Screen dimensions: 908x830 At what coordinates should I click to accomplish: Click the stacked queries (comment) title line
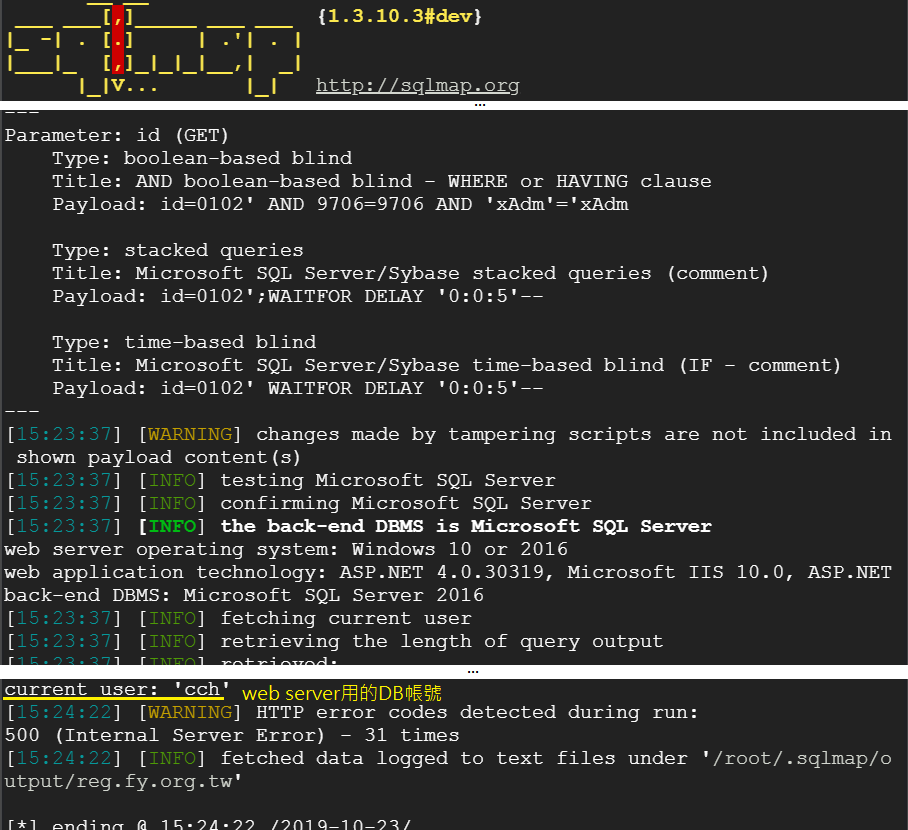[411, 273]
